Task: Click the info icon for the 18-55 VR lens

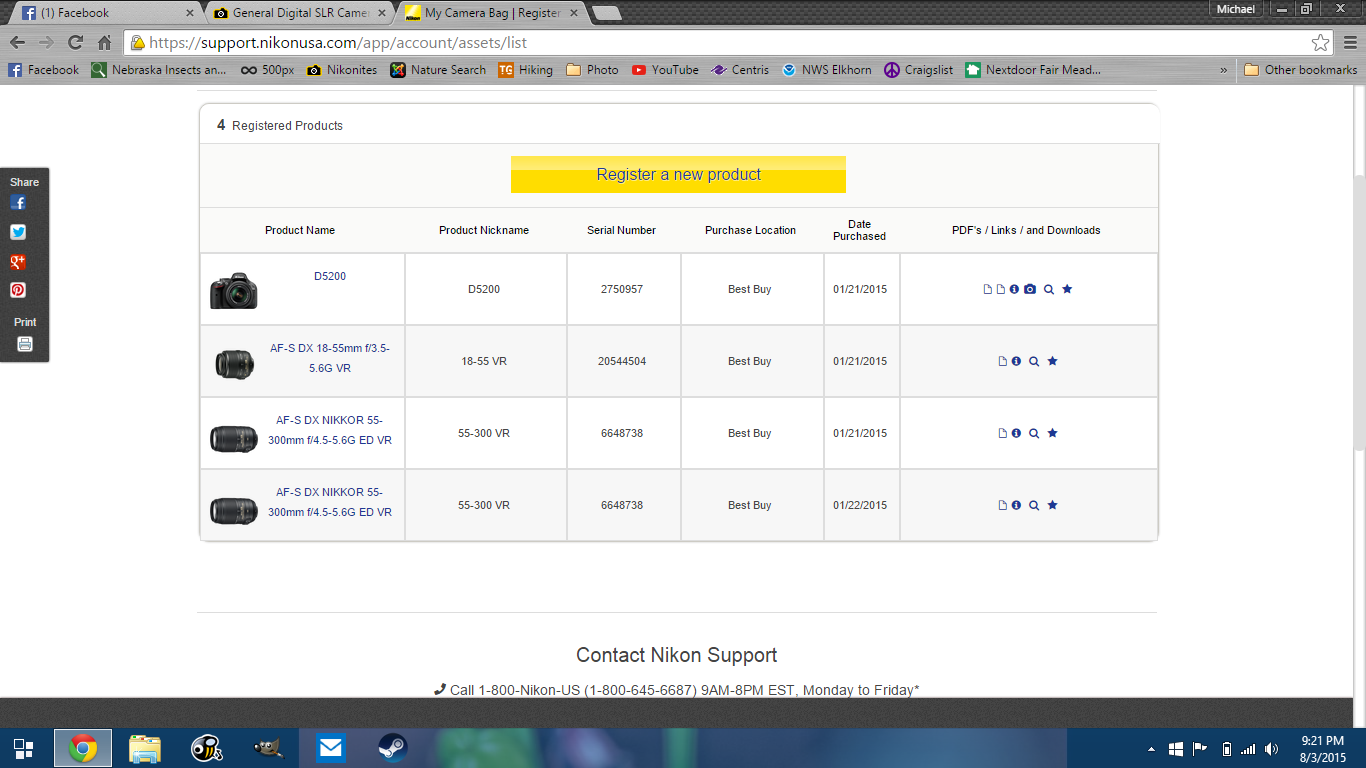Action: pos(1016,361)
